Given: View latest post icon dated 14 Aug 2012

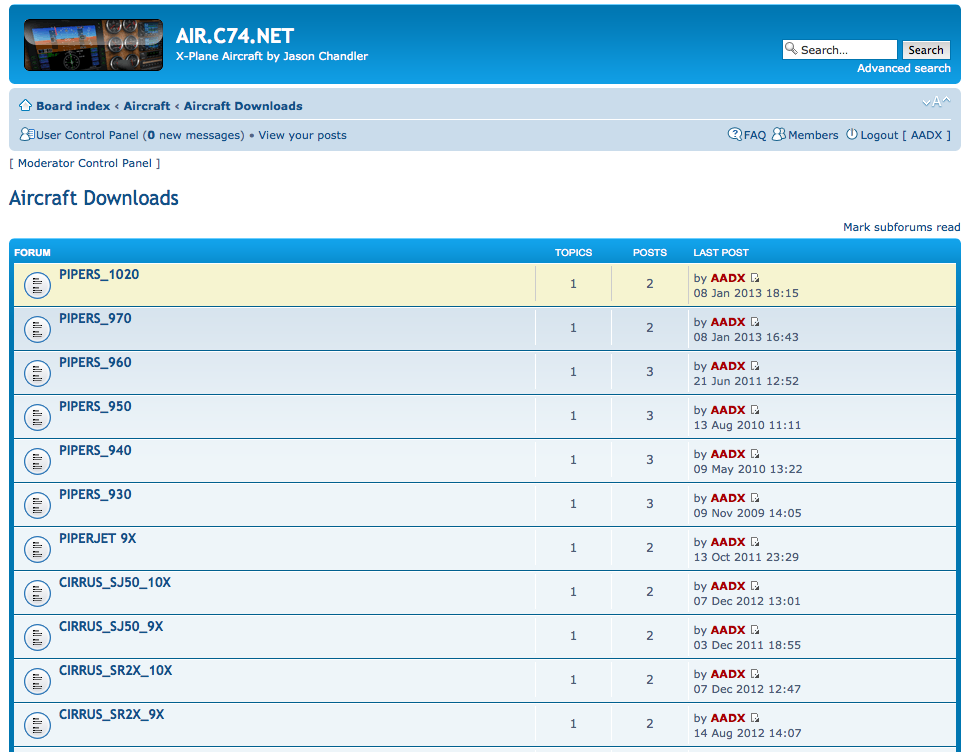Looking at the screenshot, I should point(755,717).
